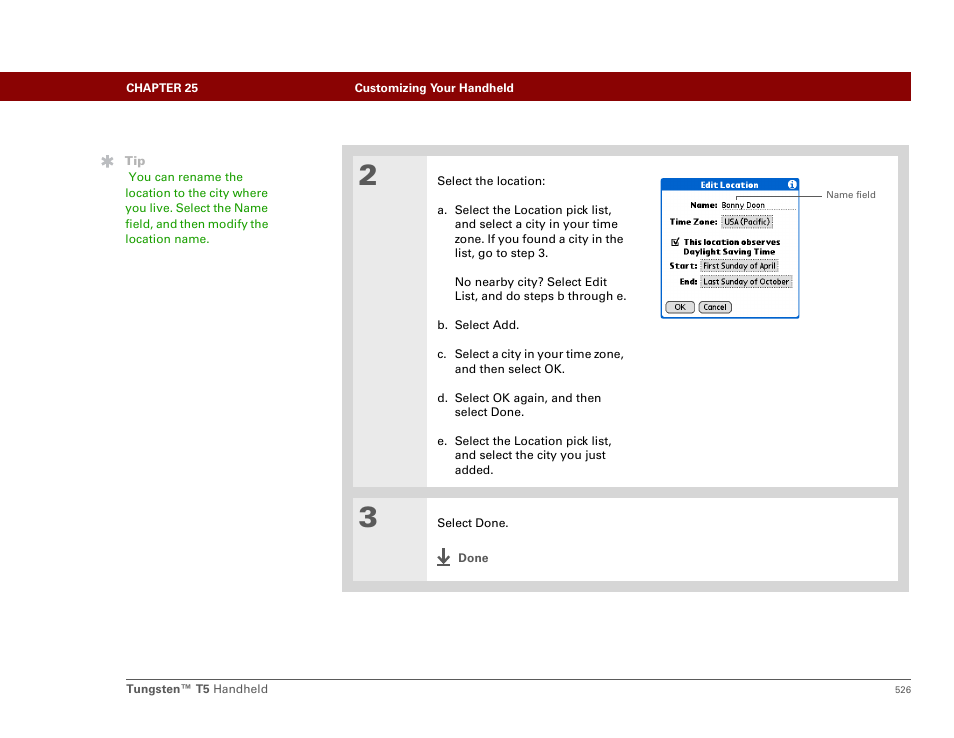Click the page number 526
The image size is (954, 738).
pyautogui.click(x=903, y=690)
